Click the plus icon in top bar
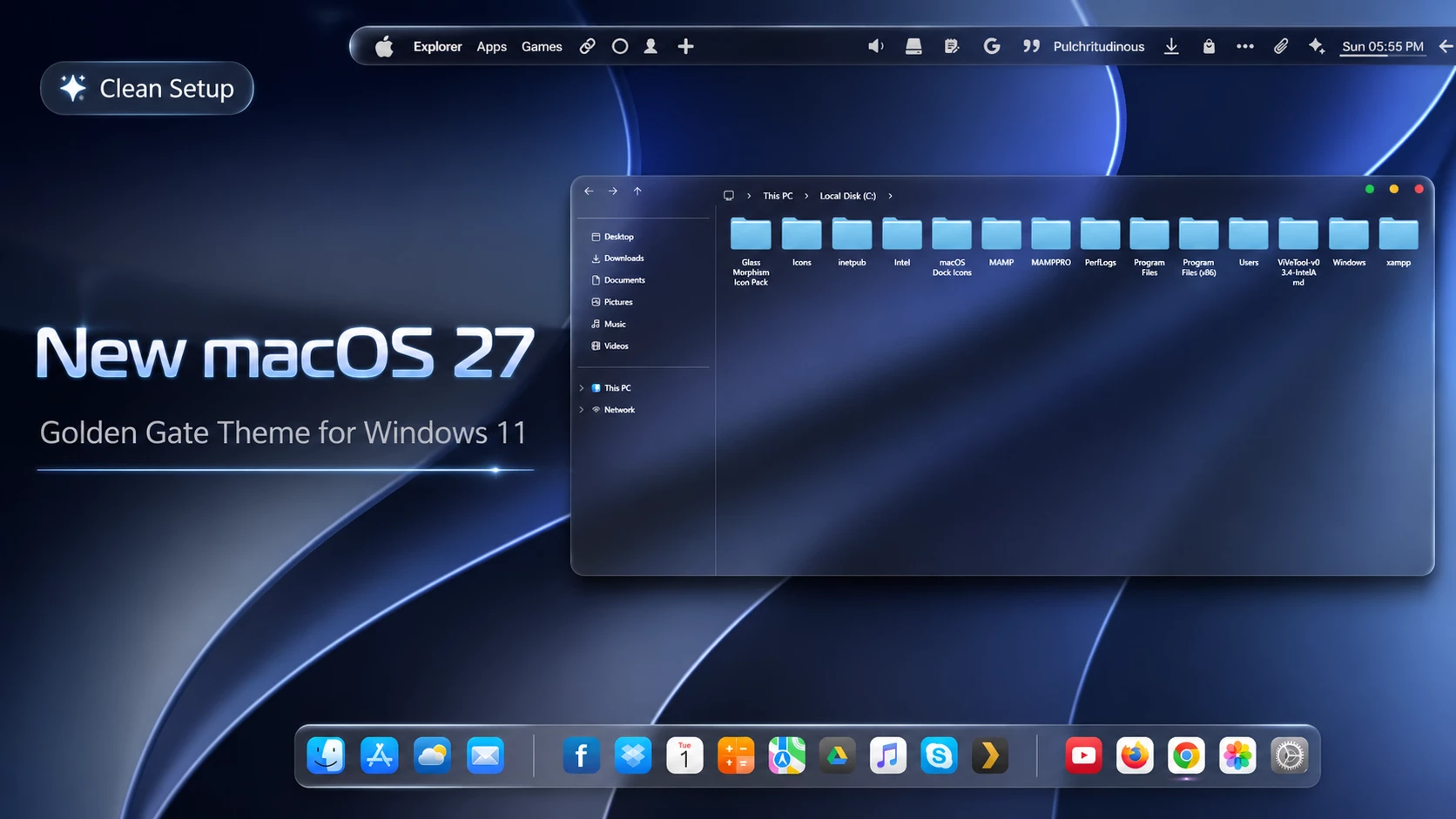The width and height of the screenshot is (1456, 819). click(685, 46)
